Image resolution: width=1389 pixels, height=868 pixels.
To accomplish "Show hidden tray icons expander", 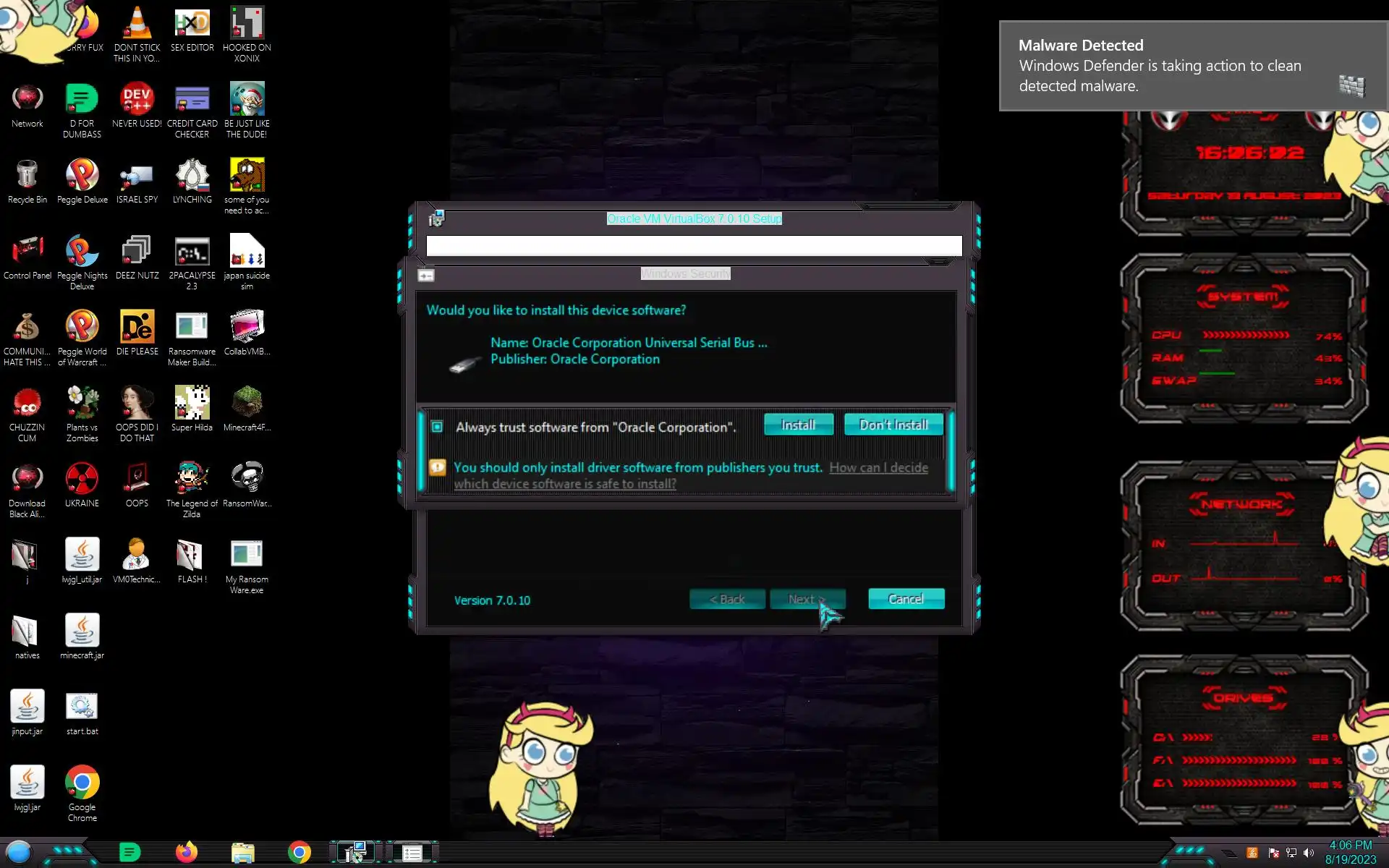I will pos(1229,854).
